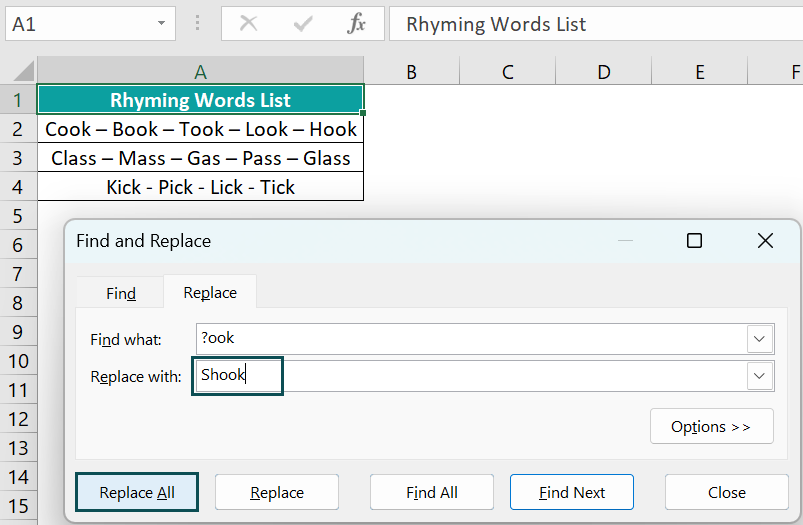Click the formula bar text Rhyming Words List

(x=496, y=24)
